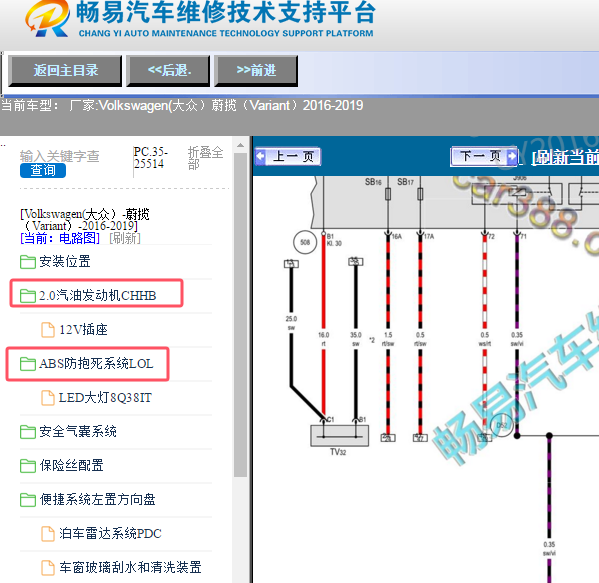Expand the 安装位置 tree item
The height and width of the screenshot is (583, 599).
point(65,261)
